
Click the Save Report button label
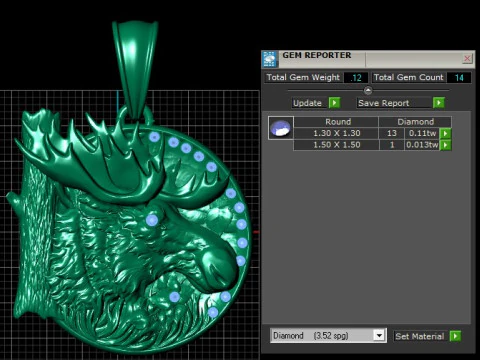click(x=383, y=103)
